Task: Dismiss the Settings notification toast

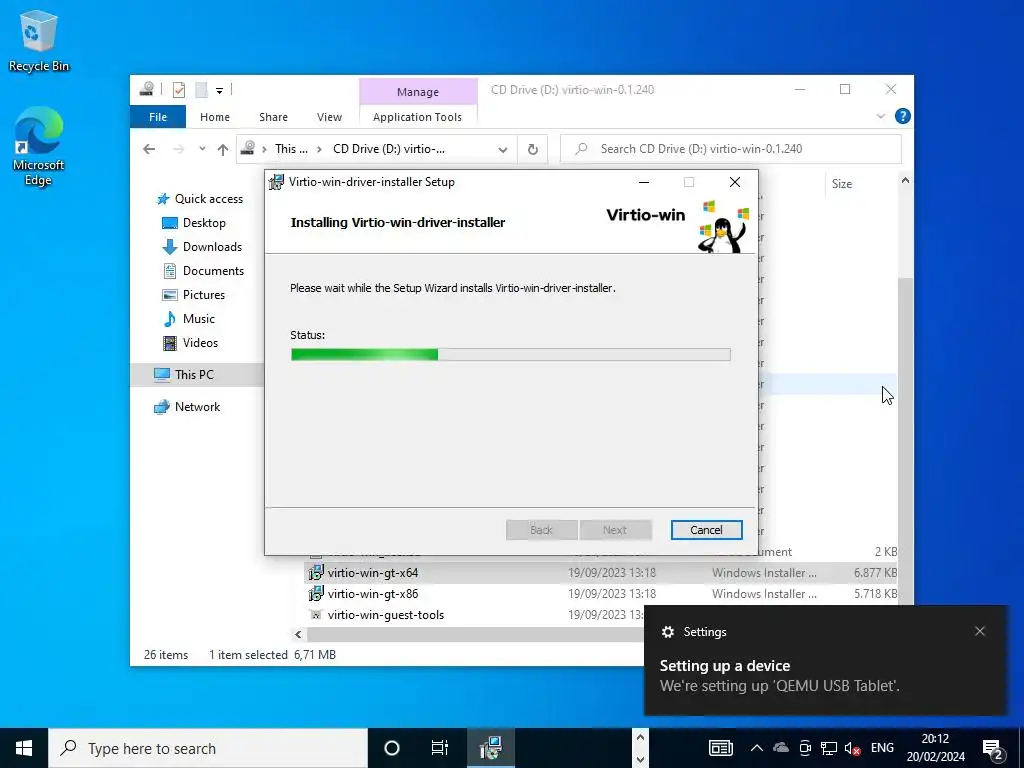Action: (x=980, y=631)
